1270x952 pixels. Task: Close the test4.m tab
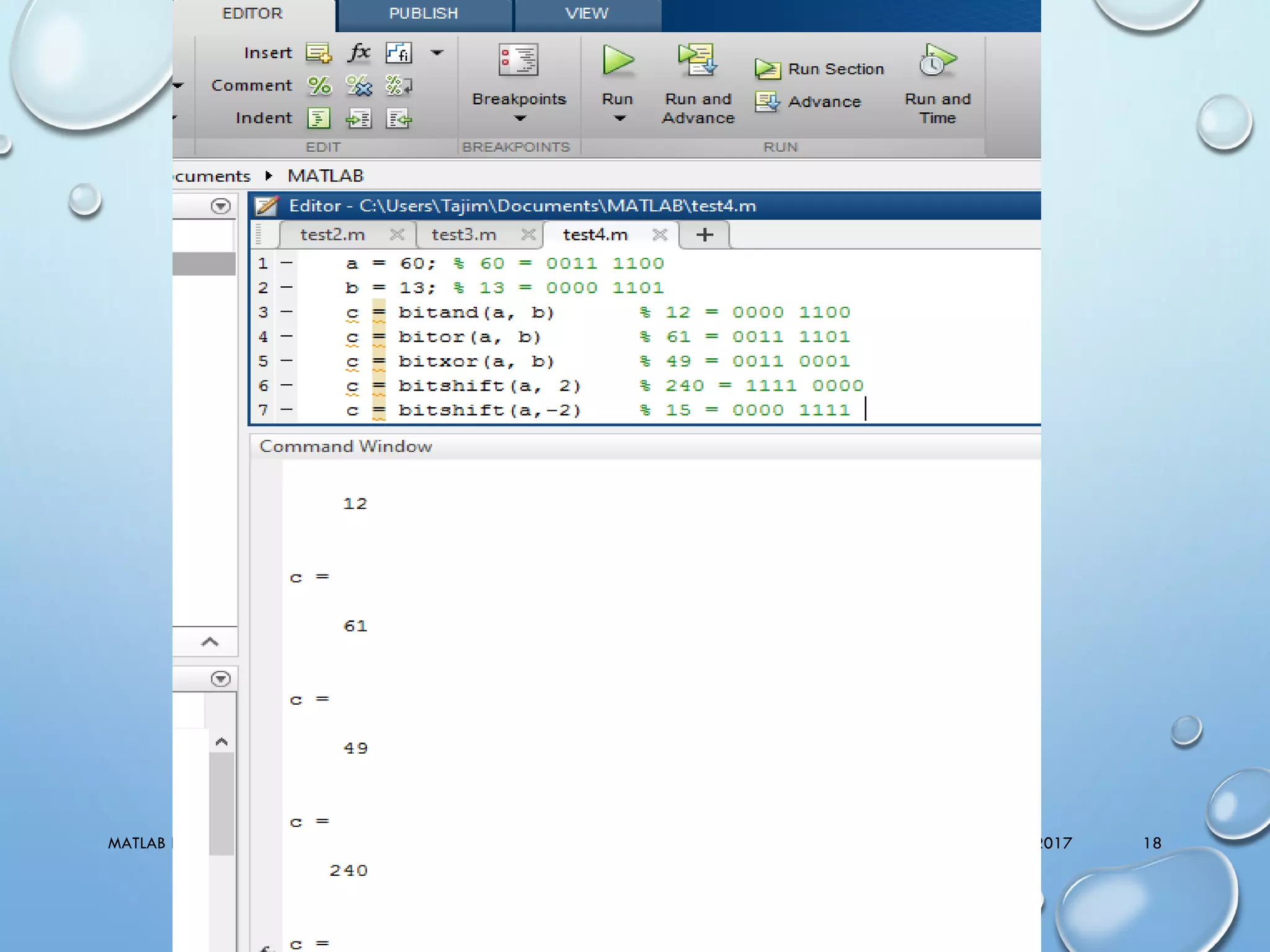660,235
